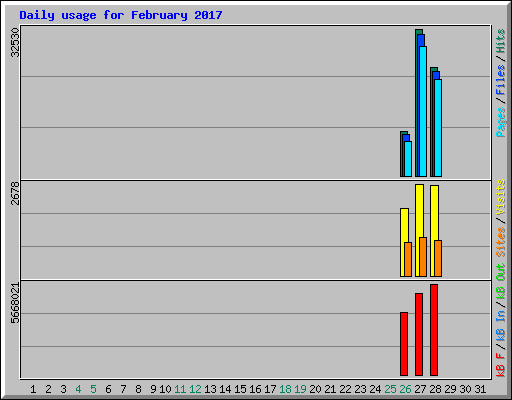Click day 8 on the x-axis
Image resolution: width=512 pixels, height=400 pixels.
(138, 389)
